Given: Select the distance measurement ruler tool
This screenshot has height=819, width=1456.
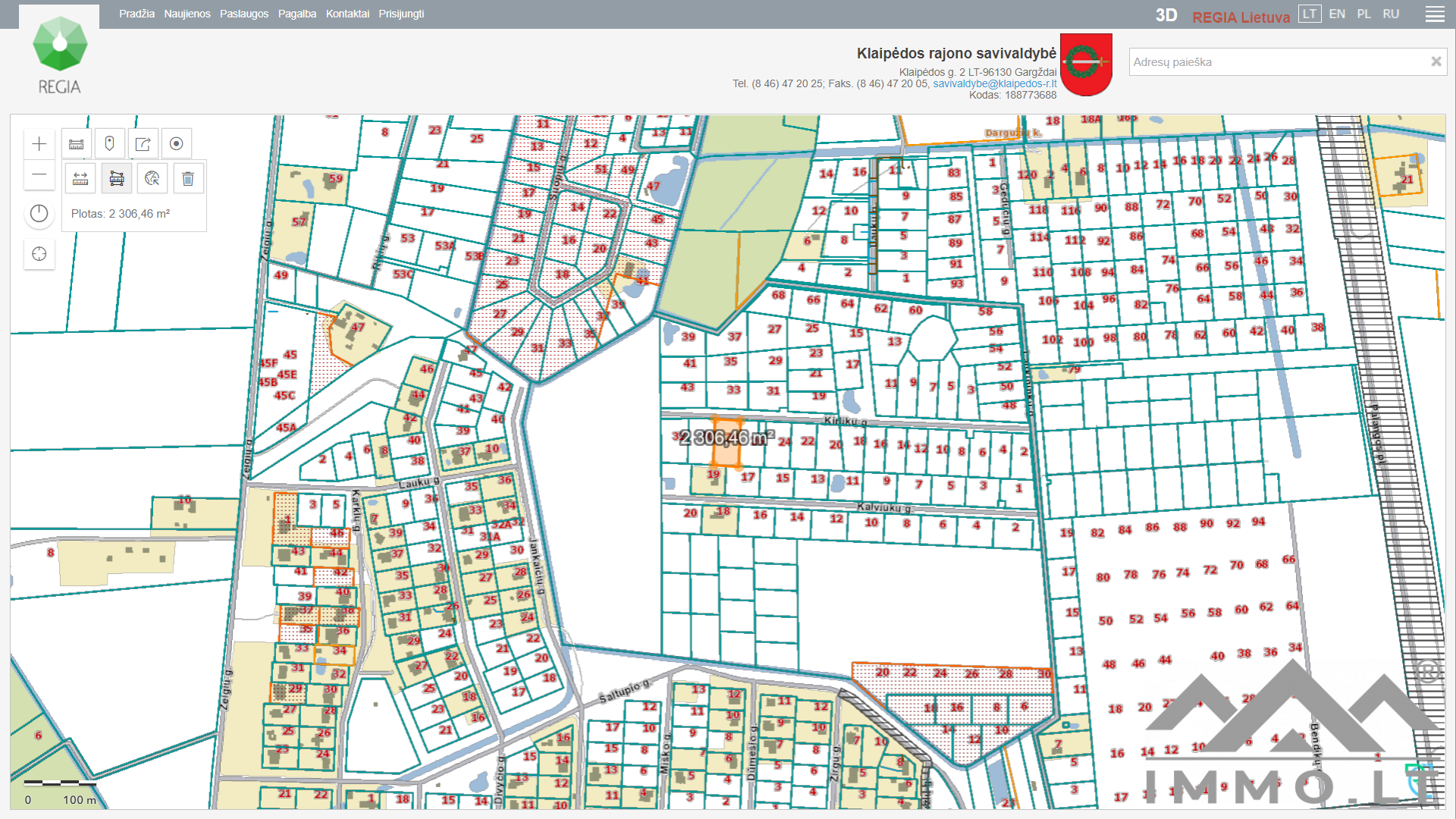Looking at the screenshot, I should [x=80, y=179].
